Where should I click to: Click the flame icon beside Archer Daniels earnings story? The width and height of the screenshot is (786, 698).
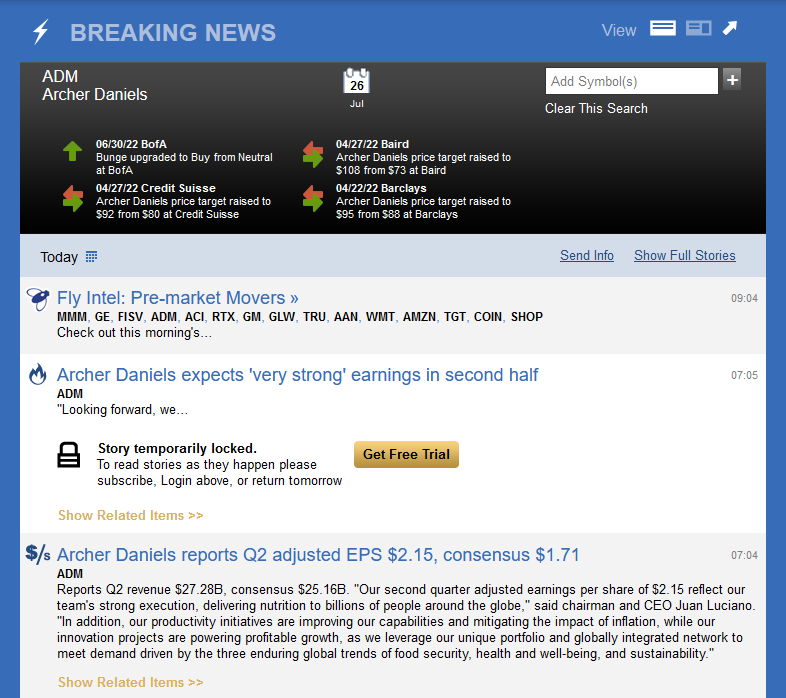[x=38, y=375]
